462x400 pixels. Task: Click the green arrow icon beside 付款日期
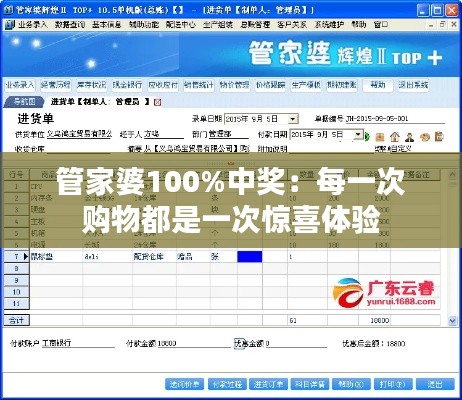pos(367,136)
